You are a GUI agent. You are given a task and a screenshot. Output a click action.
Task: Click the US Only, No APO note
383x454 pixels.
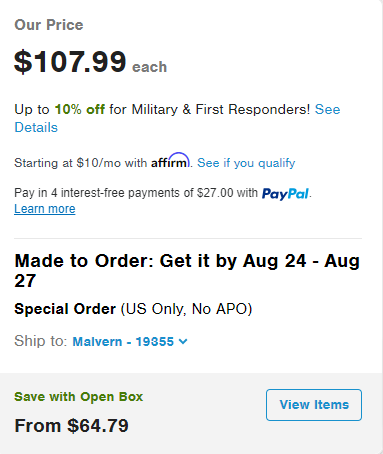(186, 309)
